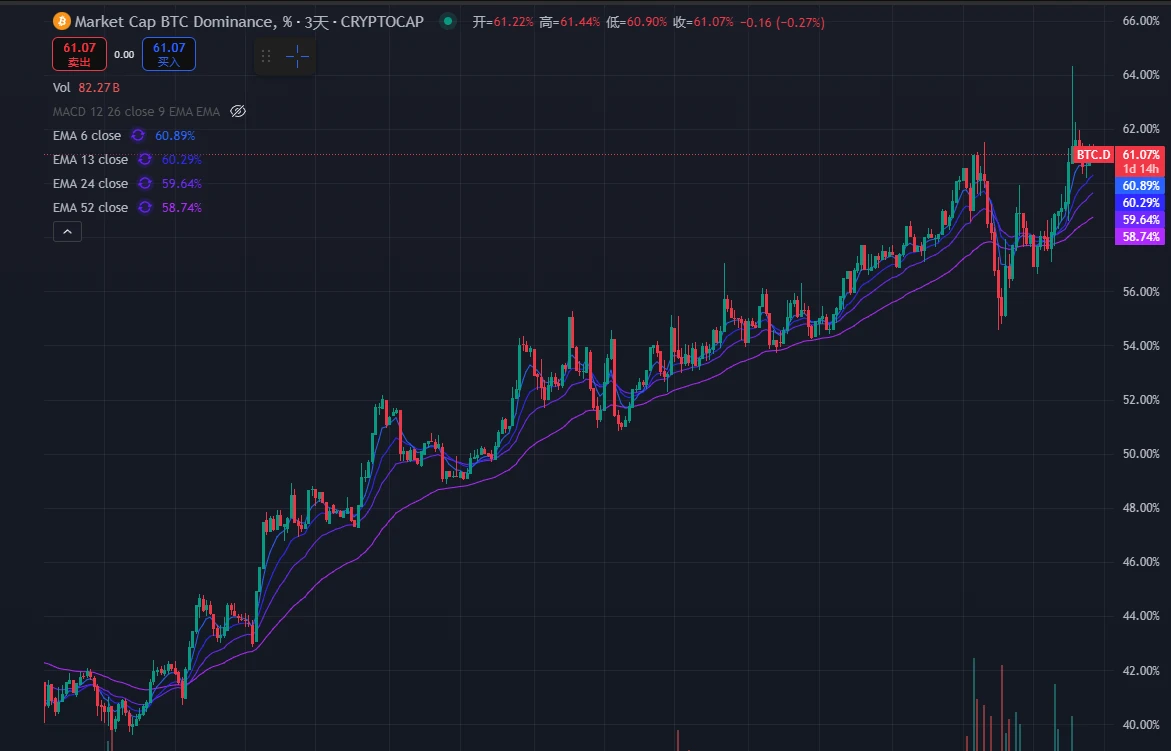This screenshot has width=1171, height=751.
Task: Click the green market status dot
Action: tap(448, 21)
